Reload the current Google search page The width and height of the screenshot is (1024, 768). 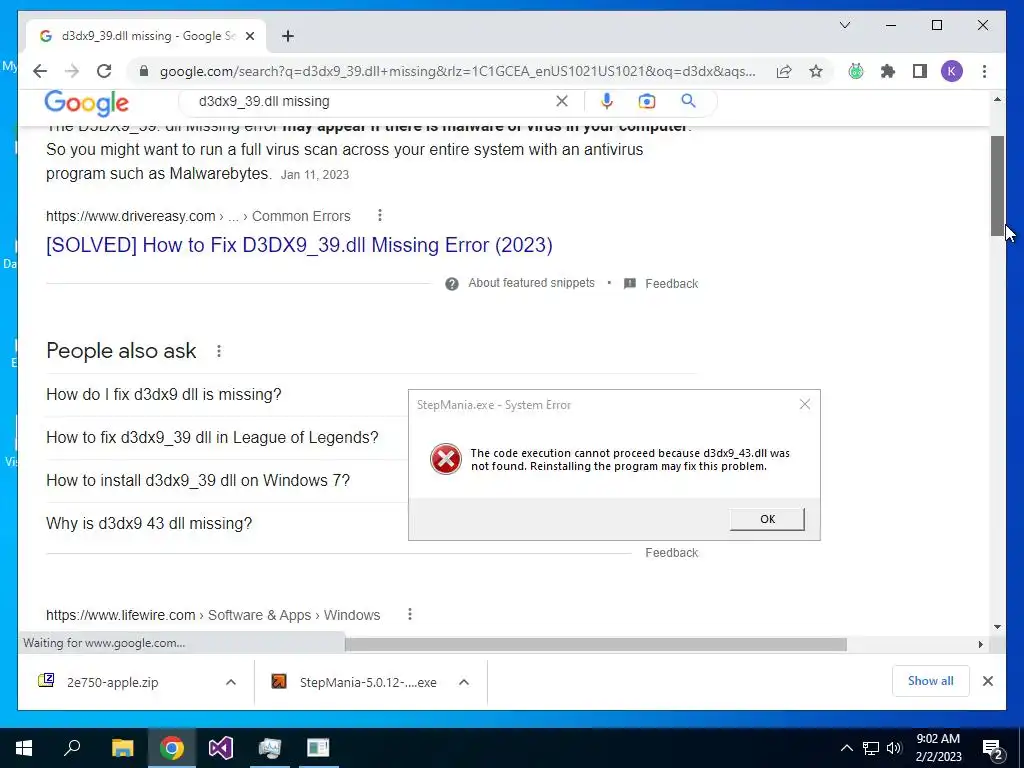point(104,71)
